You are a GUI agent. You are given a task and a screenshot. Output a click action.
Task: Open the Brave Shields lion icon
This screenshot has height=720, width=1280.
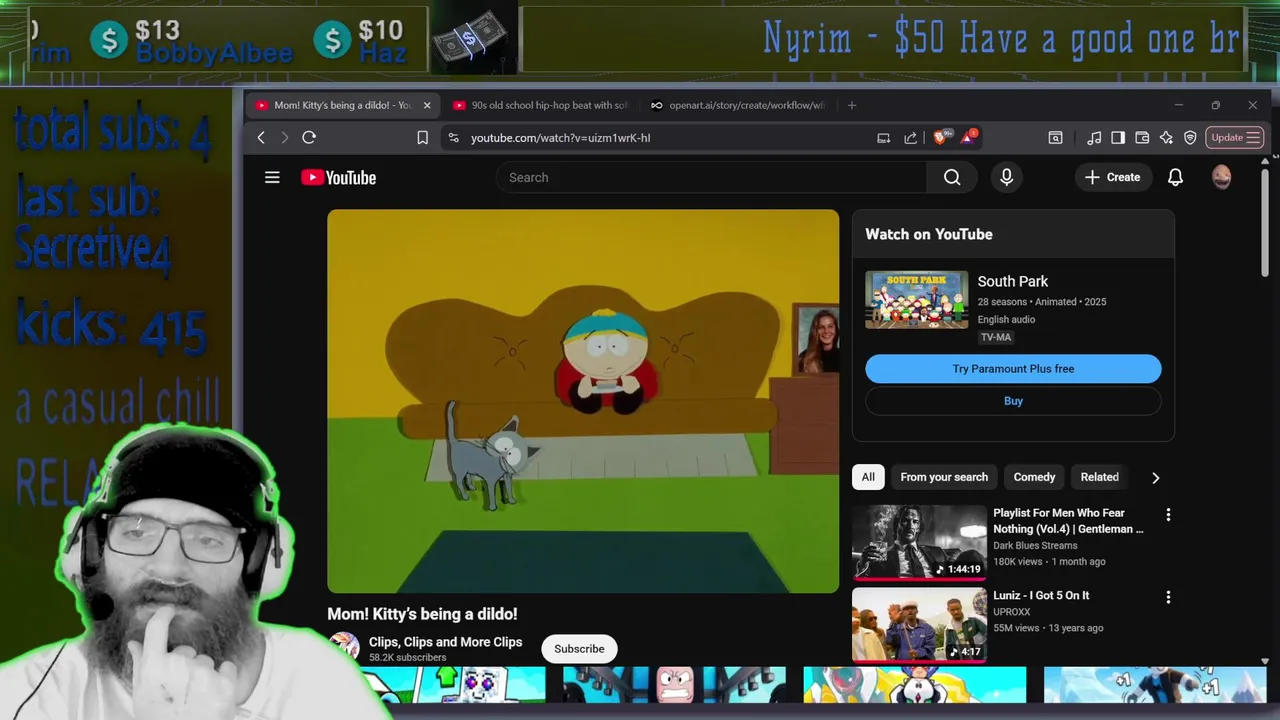940,137
